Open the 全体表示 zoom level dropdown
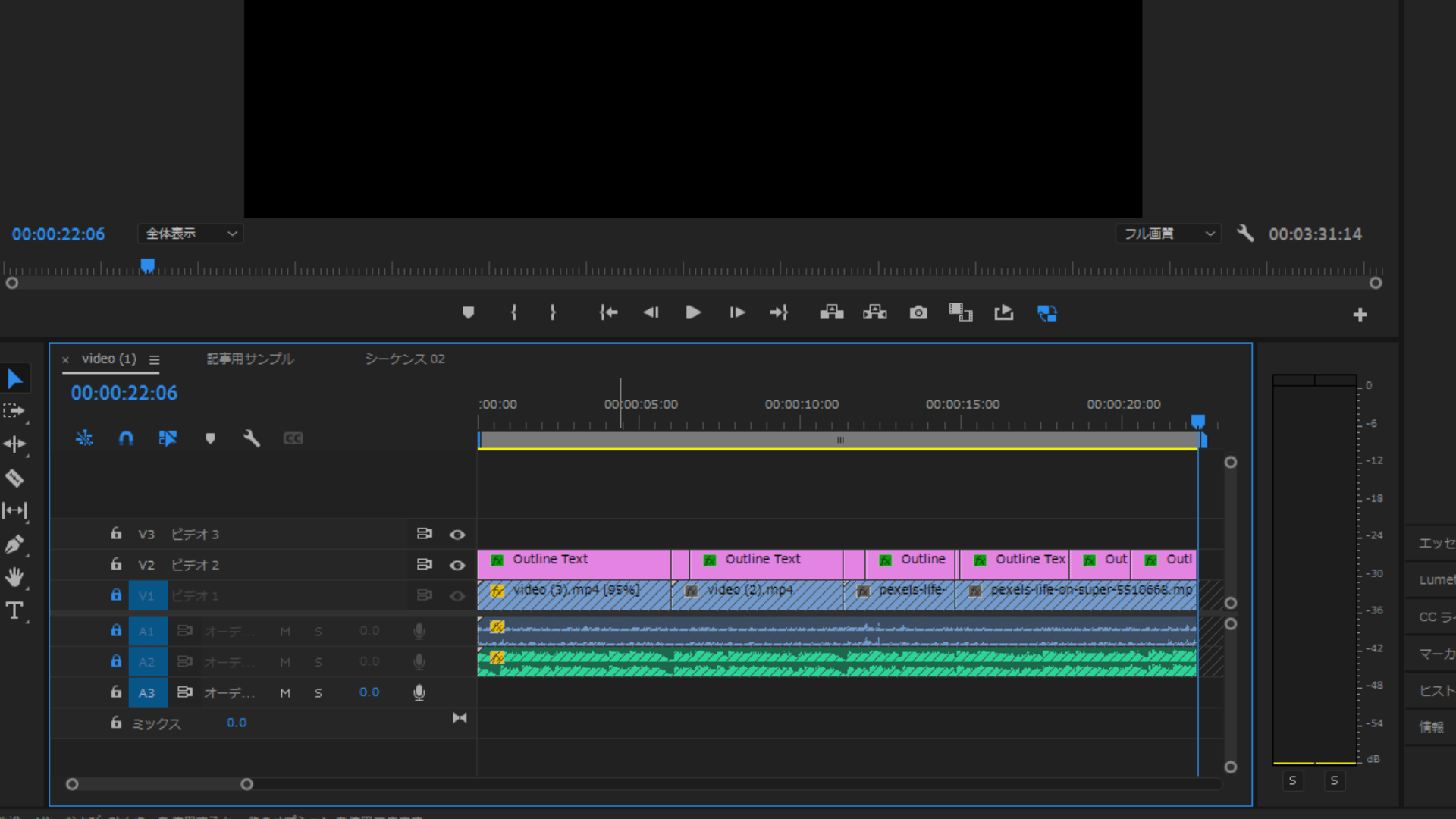The height and width of the screenshot is (819, 1456). [190, 234]
